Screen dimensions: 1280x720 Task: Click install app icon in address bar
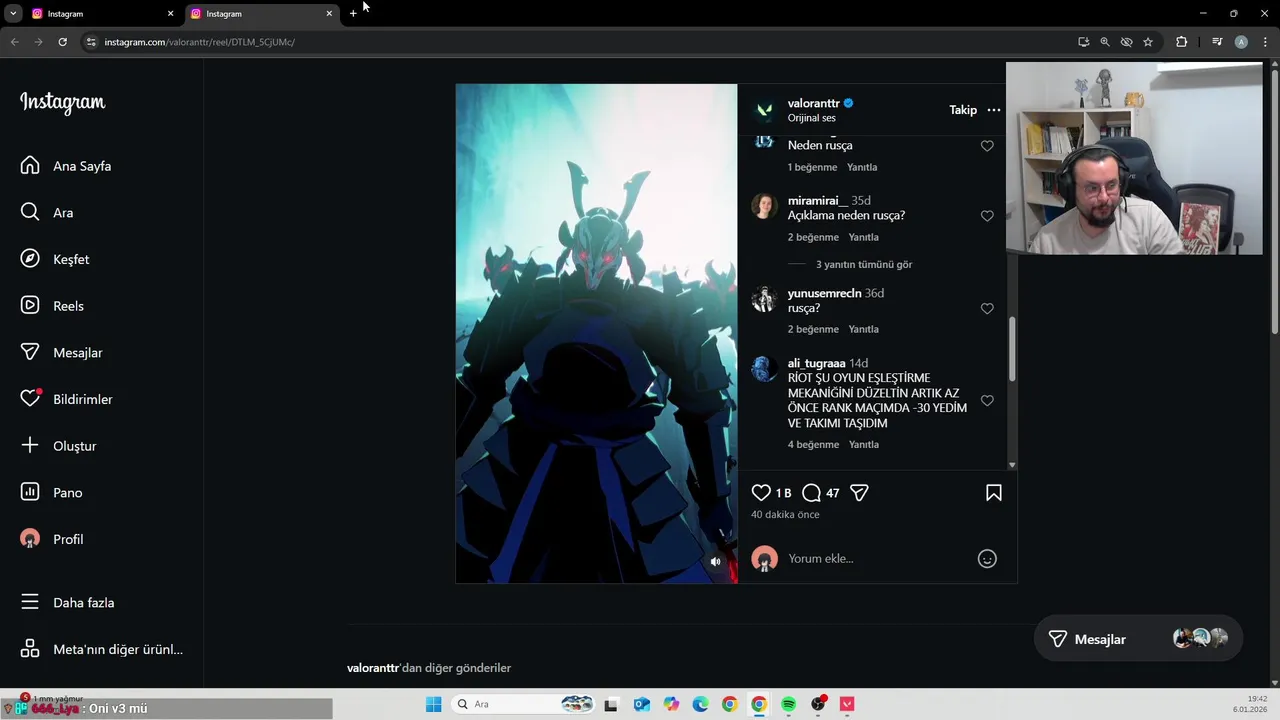pyautogui.click(x=1083, y=42)
